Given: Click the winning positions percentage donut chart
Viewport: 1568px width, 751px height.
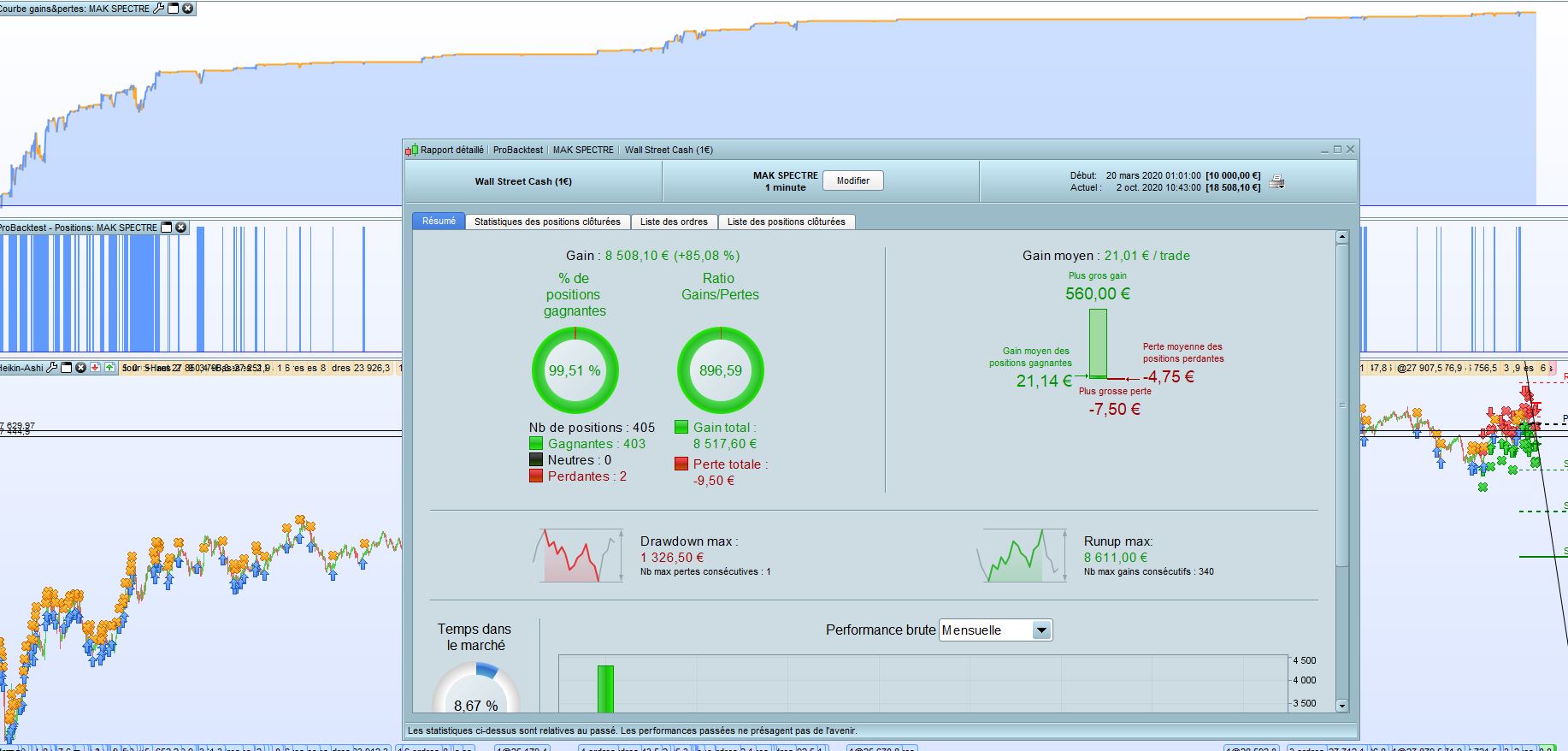Looking at the screenshot, I should click(575, 370).
